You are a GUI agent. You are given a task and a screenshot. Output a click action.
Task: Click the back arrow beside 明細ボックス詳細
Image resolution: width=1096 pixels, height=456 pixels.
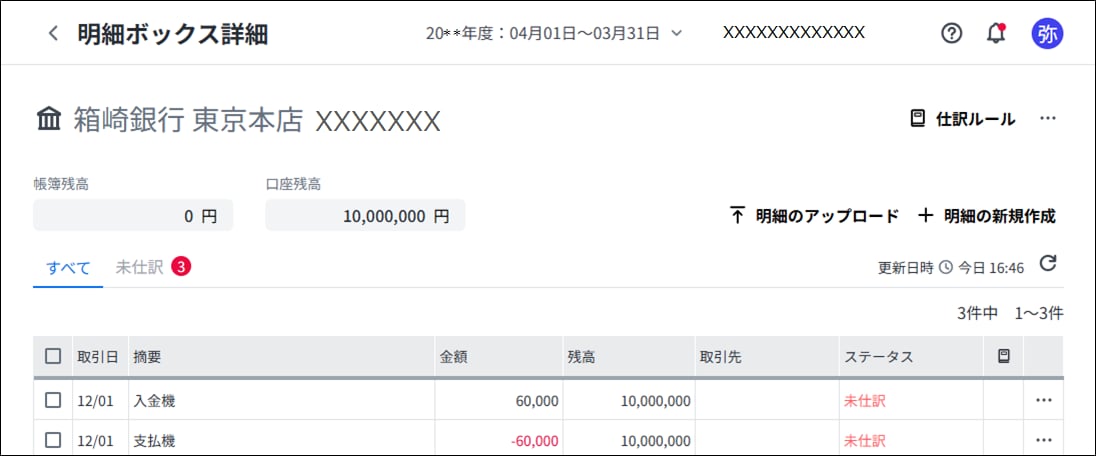tap(53, 33)
